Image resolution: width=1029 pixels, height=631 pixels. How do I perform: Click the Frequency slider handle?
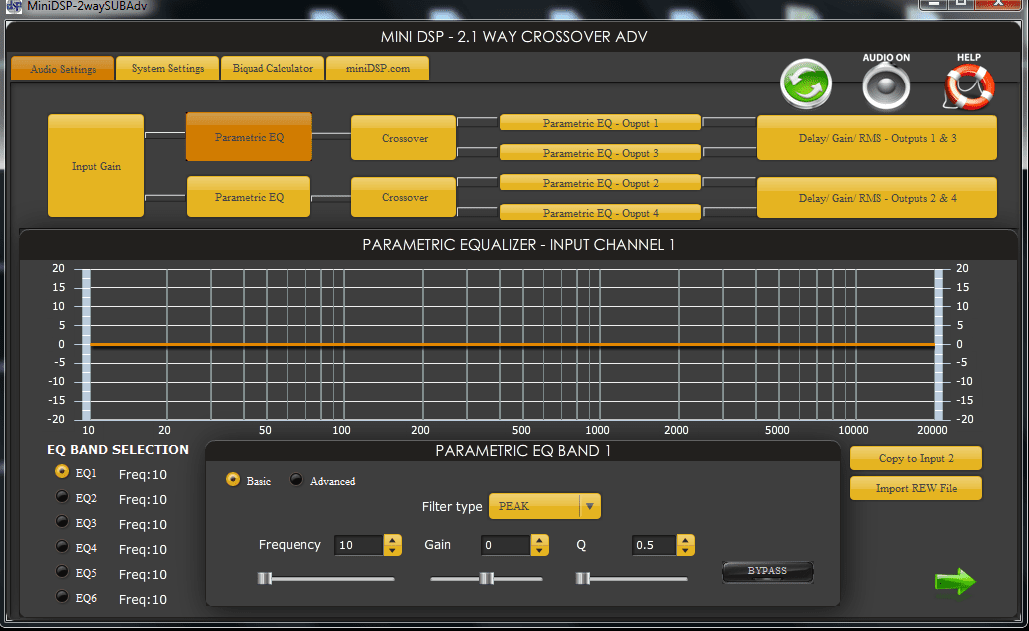pyautogui.click(x=264, y=579)
